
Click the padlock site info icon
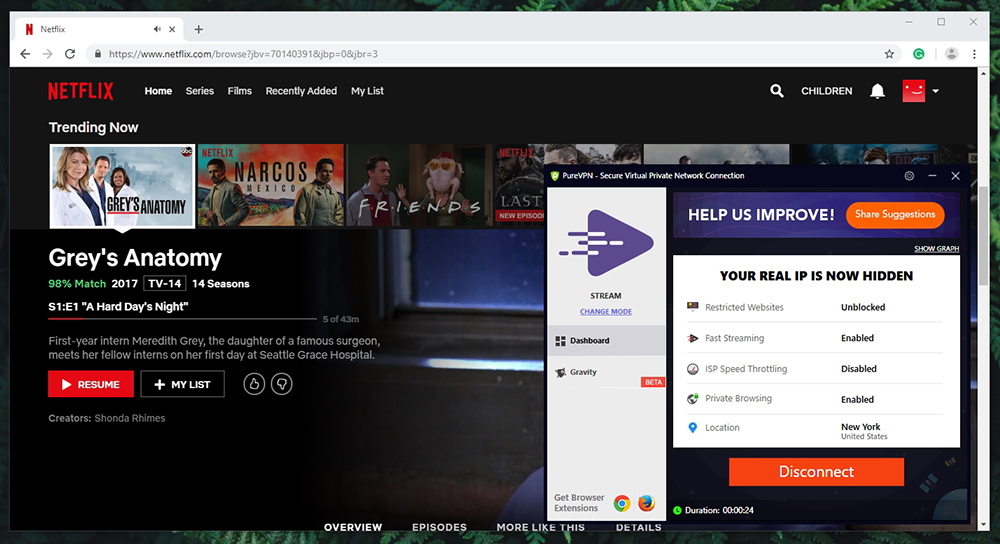[98, 54]
